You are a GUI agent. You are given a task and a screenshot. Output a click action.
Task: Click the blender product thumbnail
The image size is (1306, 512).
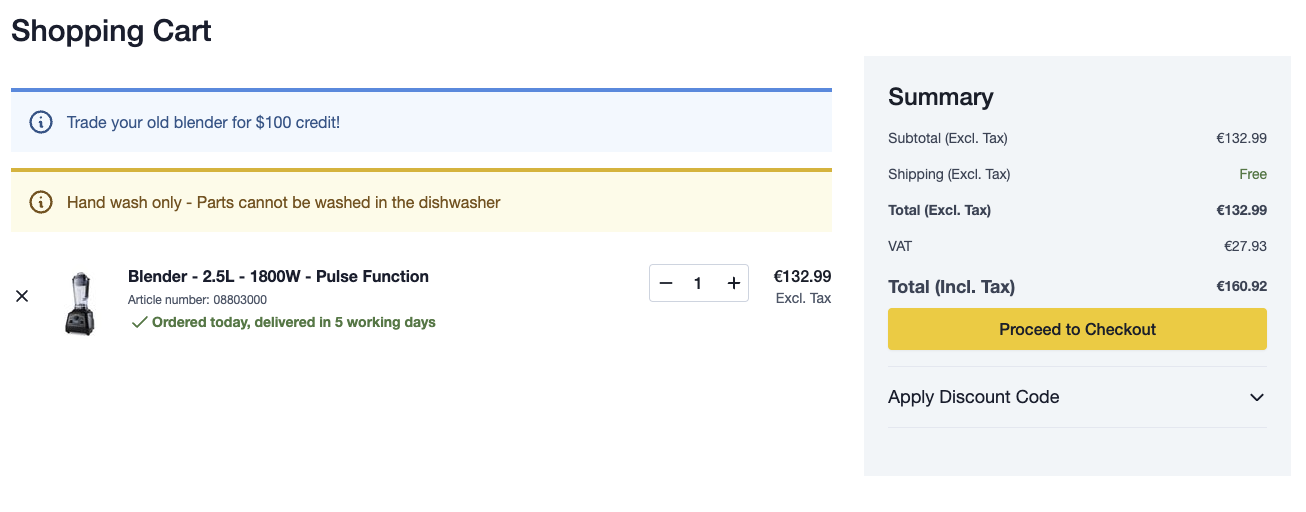79,303
